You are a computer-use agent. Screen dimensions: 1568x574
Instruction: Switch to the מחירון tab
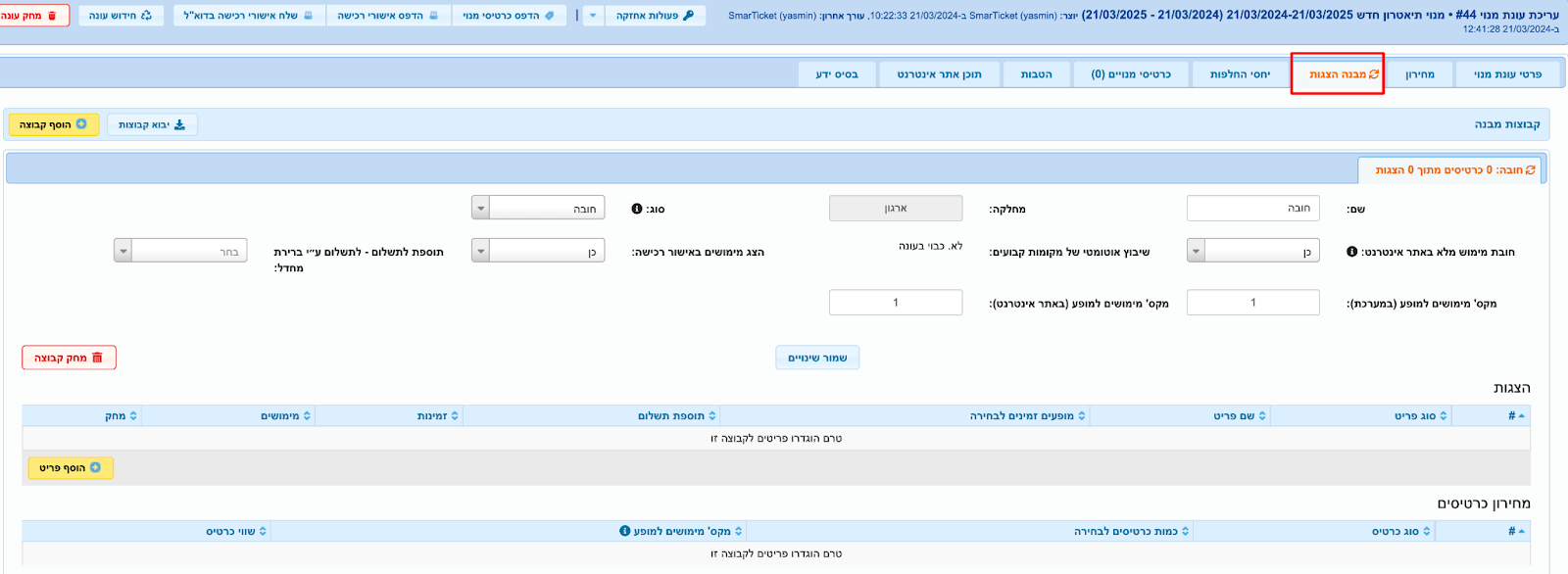(1419, 74)
